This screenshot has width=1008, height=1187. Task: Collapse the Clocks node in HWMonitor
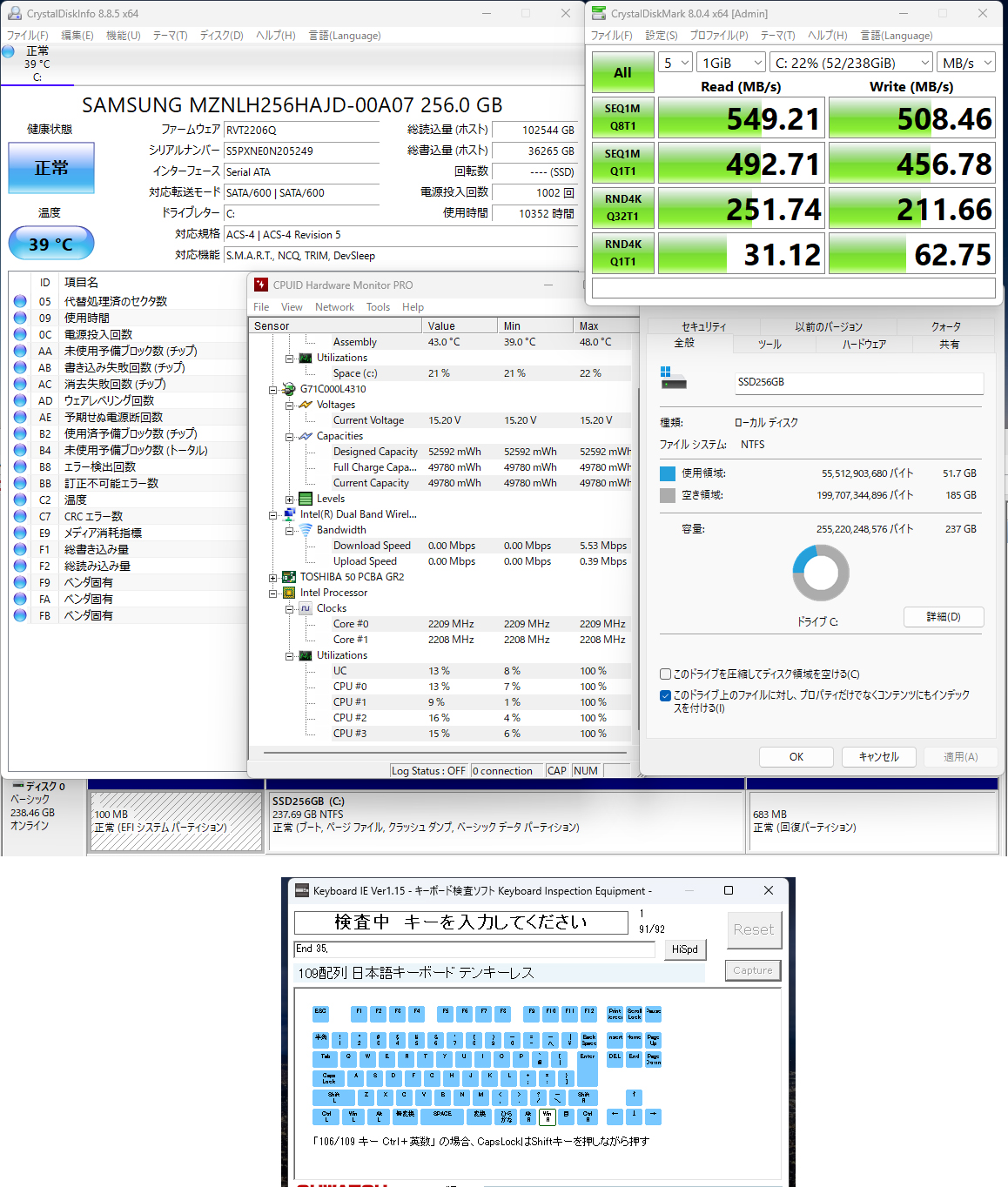[x=289, y=609]
